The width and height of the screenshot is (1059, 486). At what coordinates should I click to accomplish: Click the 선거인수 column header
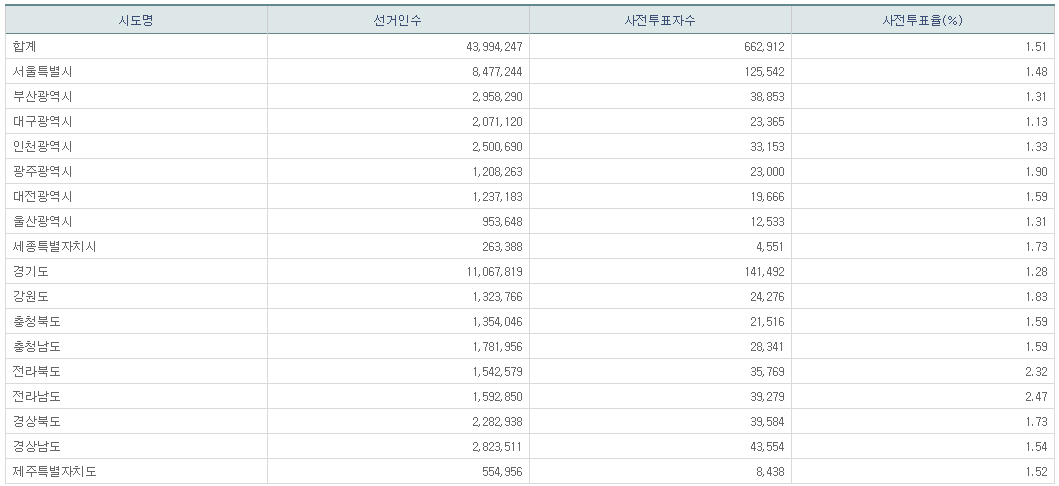tap(398, 20)
